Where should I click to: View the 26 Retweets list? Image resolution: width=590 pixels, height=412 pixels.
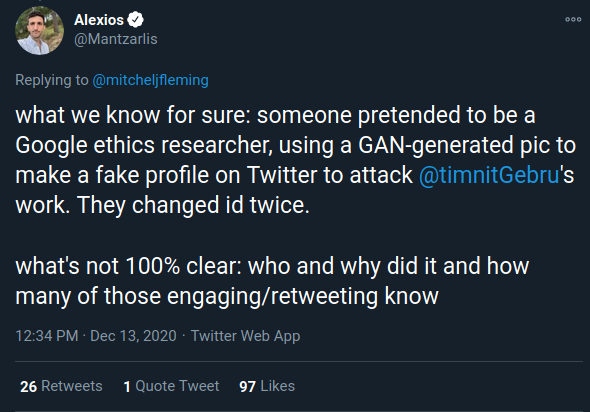click(61, 386)
